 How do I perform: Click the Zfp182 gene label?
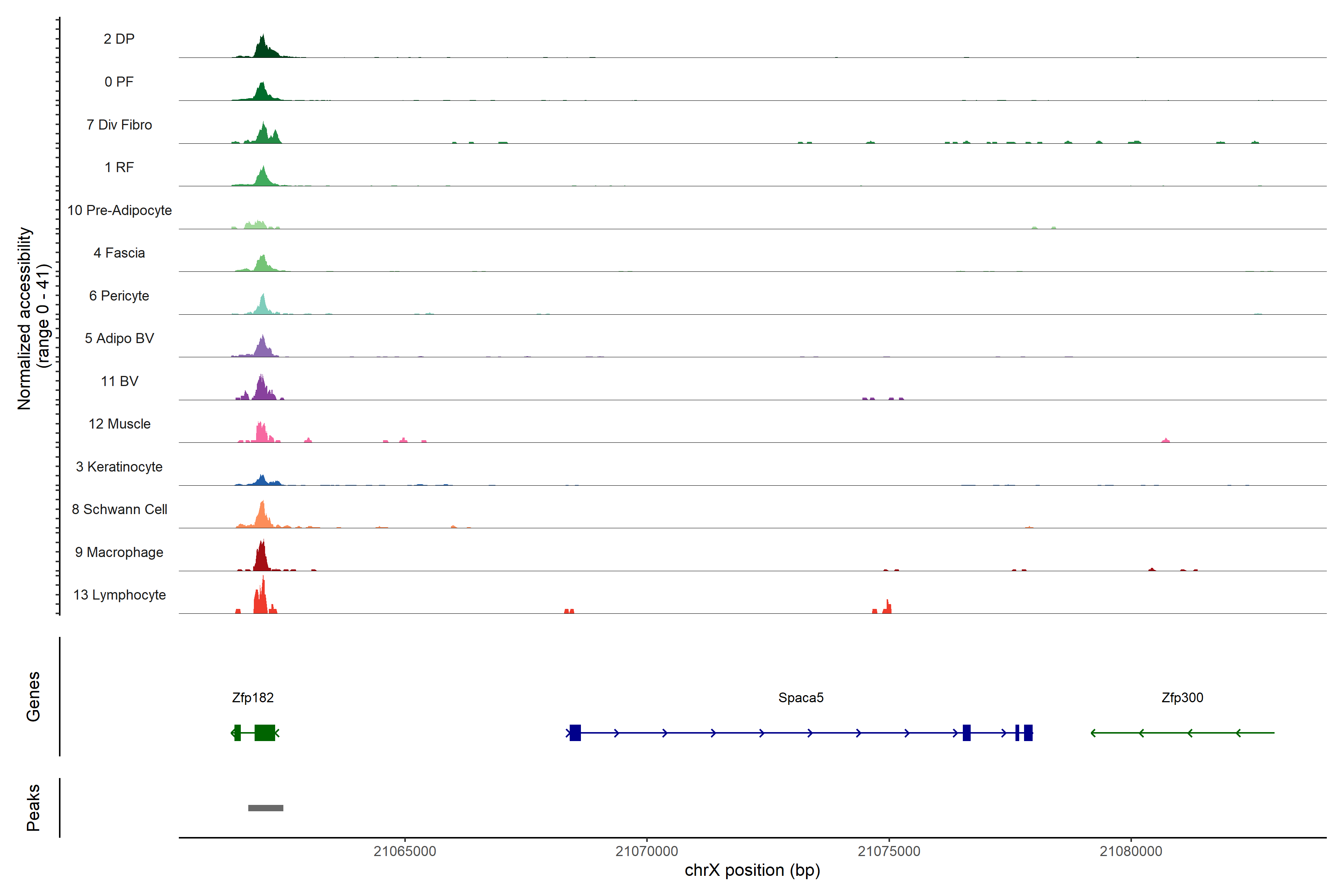pos(253,698)
